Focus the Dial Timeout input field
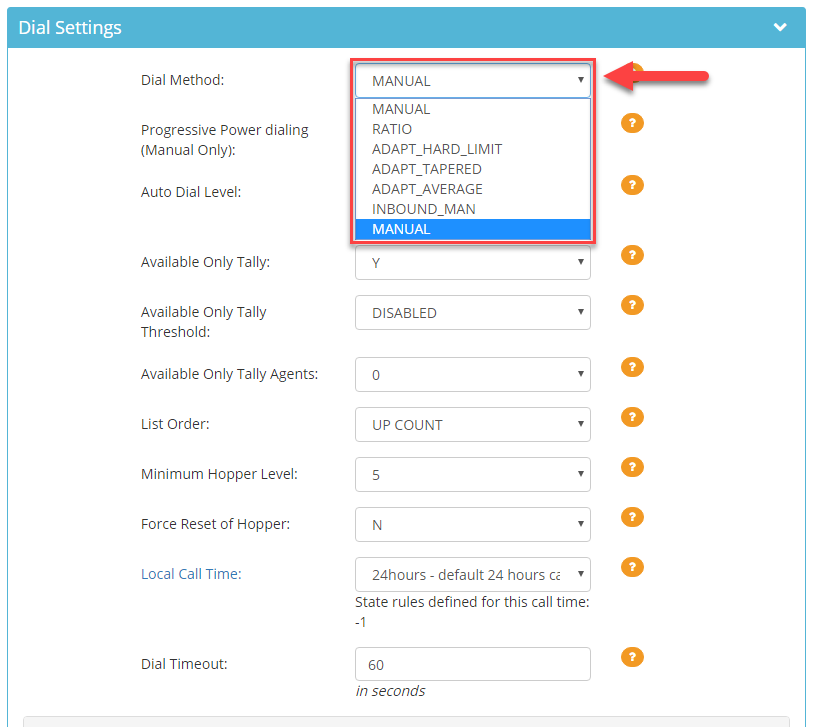Image resolution: width=816 pixels, height=727 pixels. click(x=473, y=664)
